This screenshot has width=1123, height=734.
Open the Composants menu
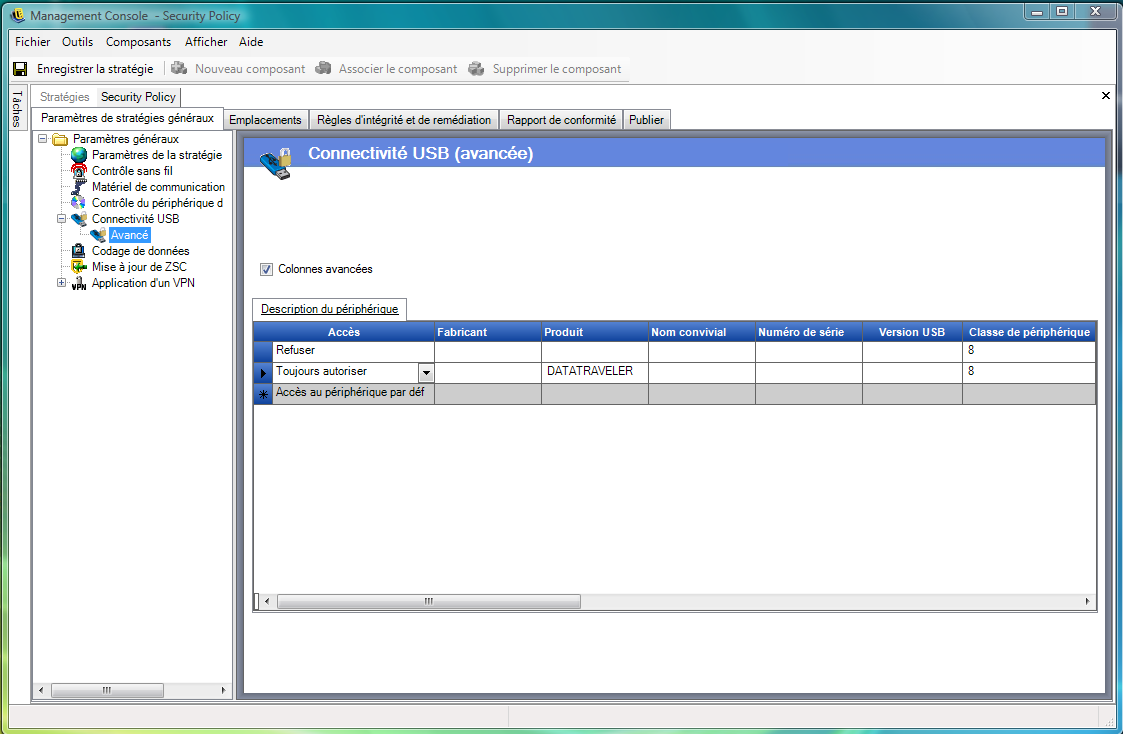pos(138,42)
